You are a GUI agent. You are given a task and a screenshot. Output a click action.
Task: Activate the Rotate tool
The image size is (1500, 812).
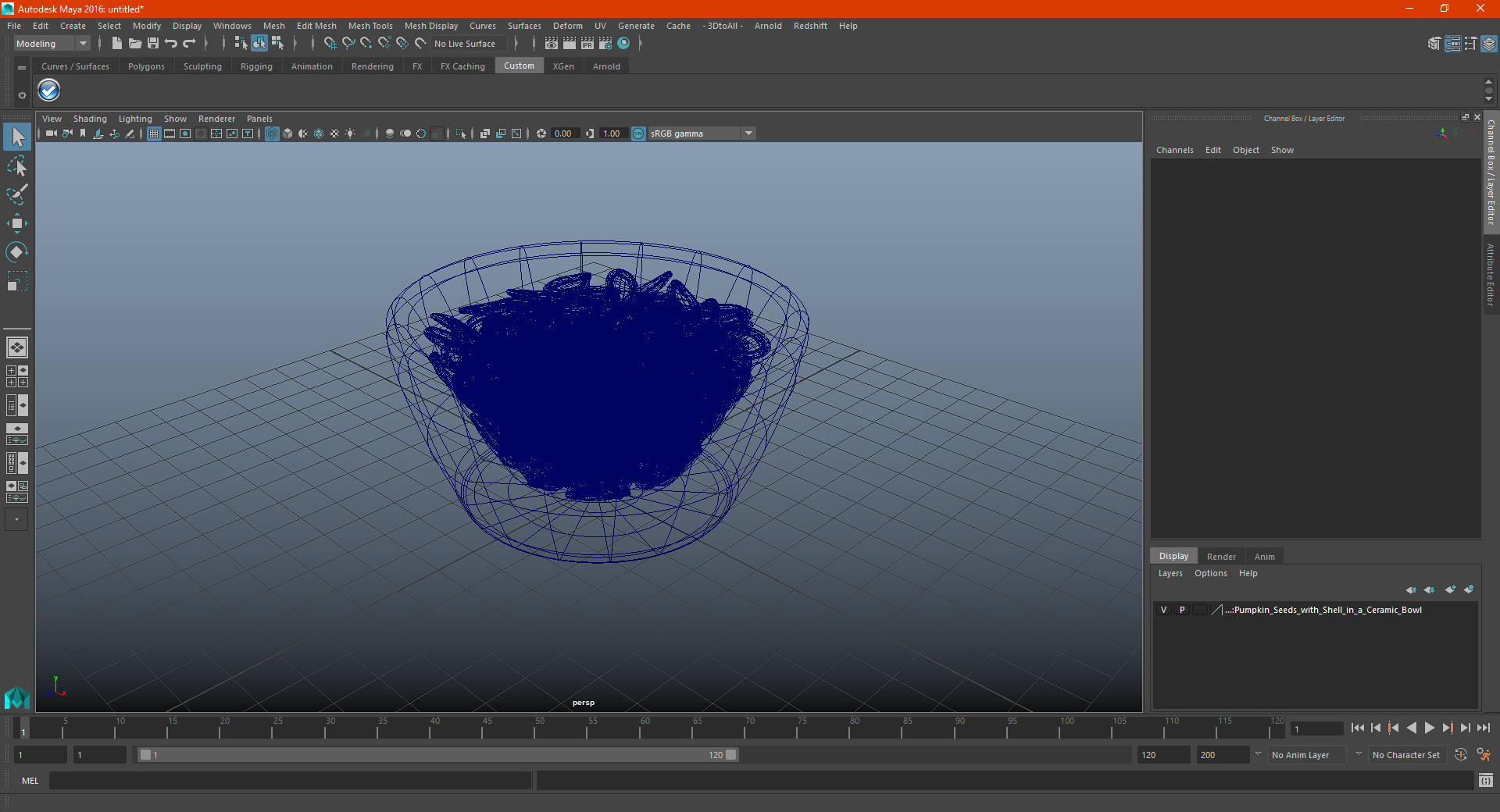coord(17,252)
